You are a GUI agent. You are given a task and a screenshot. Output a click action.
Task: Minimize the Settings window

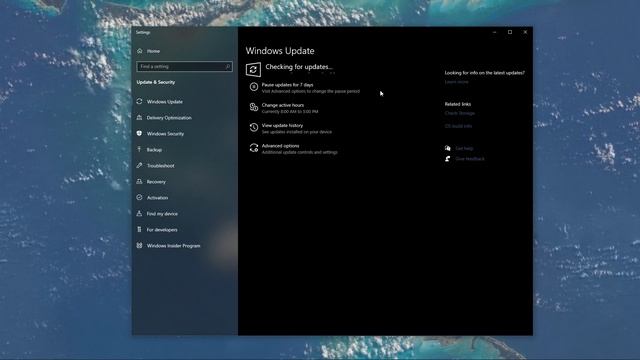494,32
